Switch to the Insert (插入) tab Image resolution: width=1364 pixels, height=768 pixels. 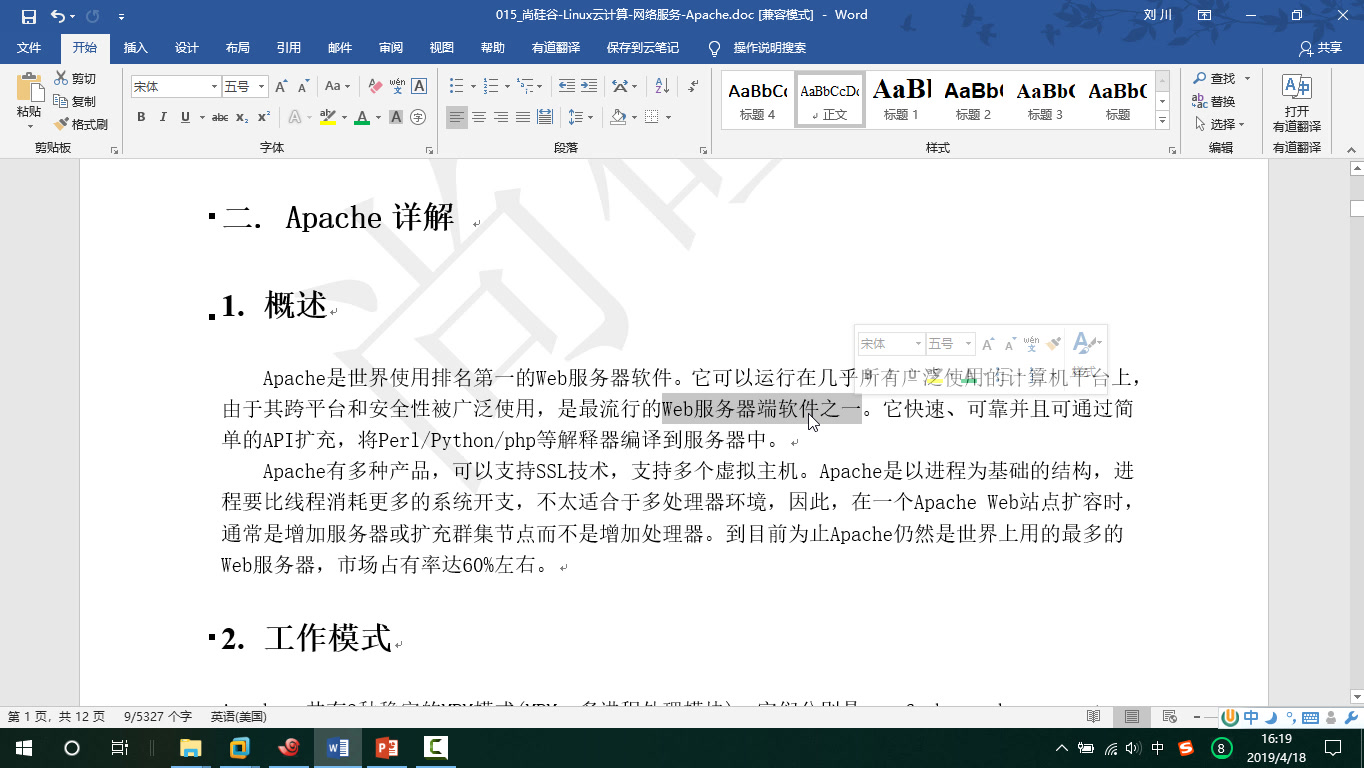pos(135,48)
